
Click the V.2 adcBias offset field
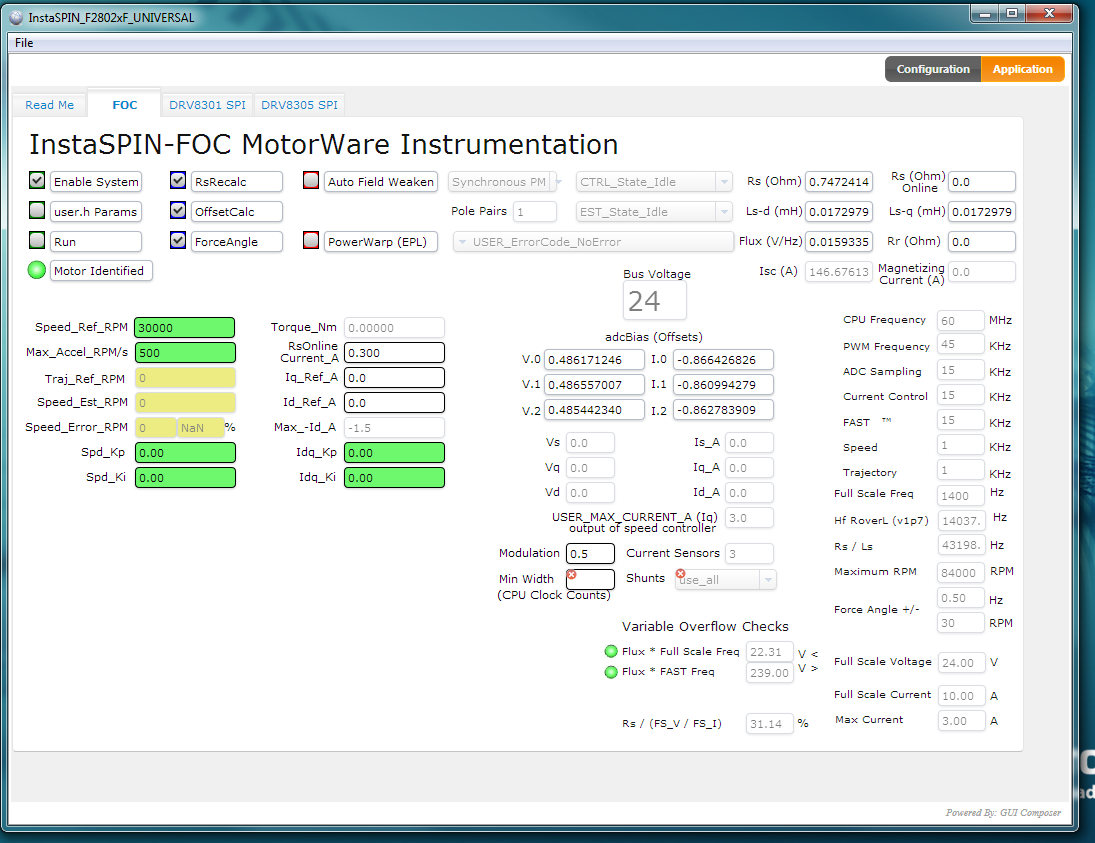pyautogui.click(x=594, y=410)
